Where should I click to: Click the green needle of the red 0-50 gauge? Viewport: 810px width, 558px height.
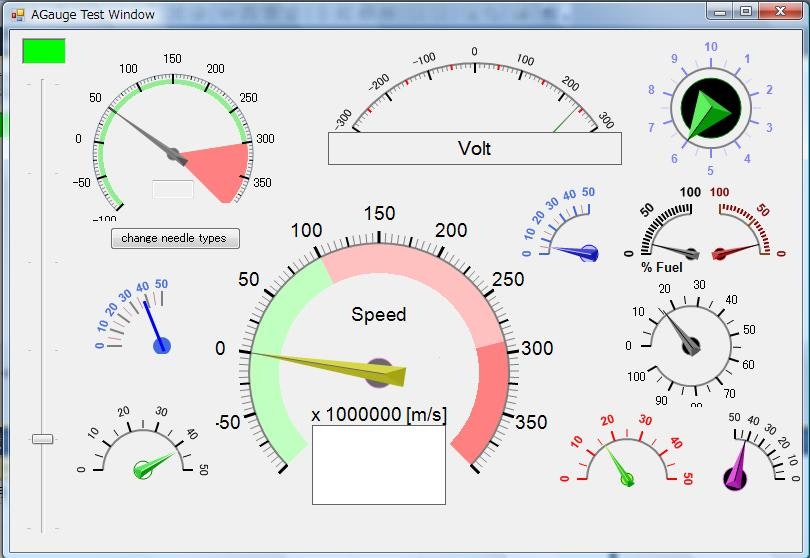pyautogui.click(x=619, y=466)
